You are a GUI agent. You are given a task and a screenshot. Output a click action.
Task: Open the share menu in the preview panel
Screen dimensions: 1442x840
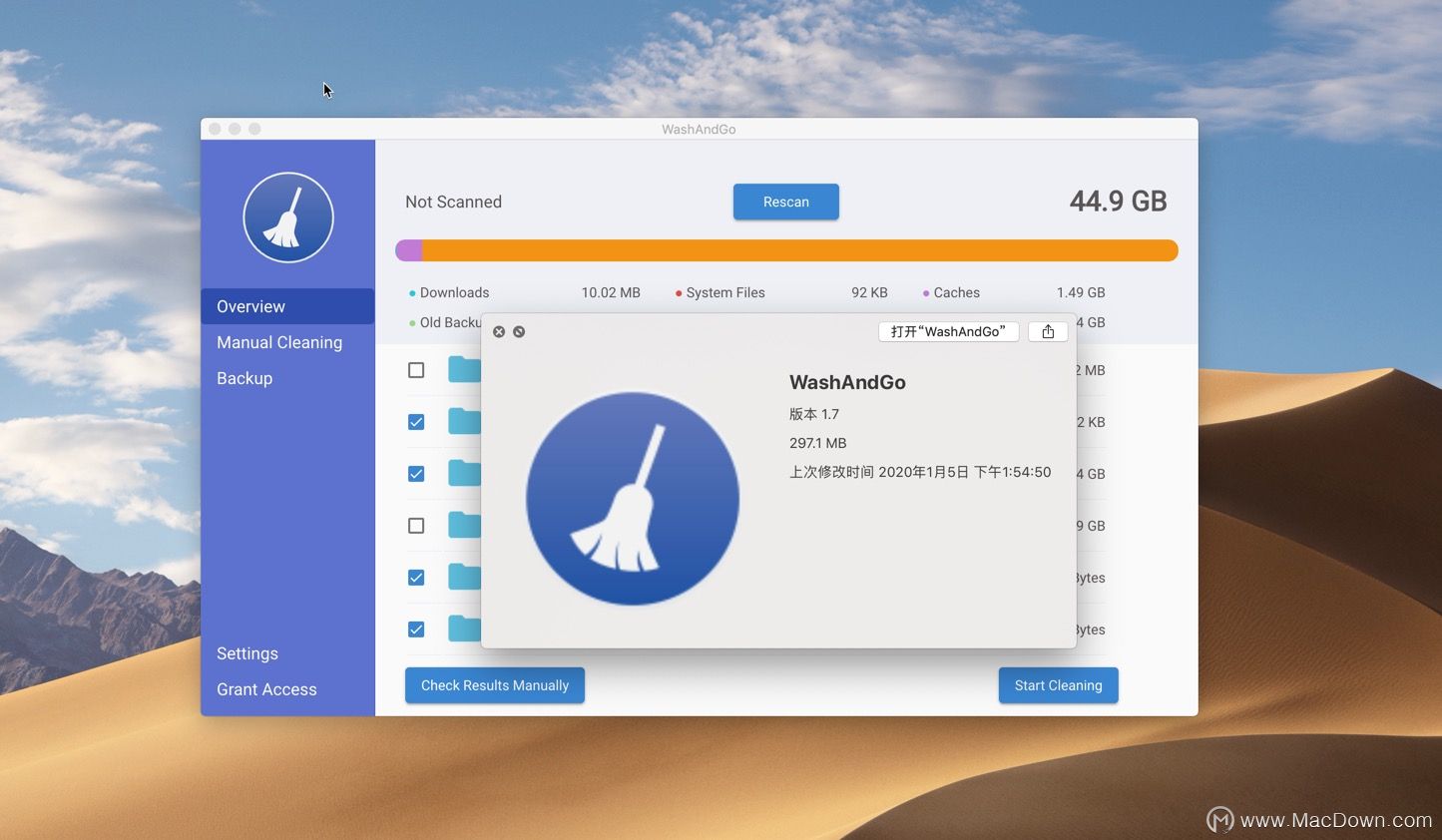point(1048,331)
